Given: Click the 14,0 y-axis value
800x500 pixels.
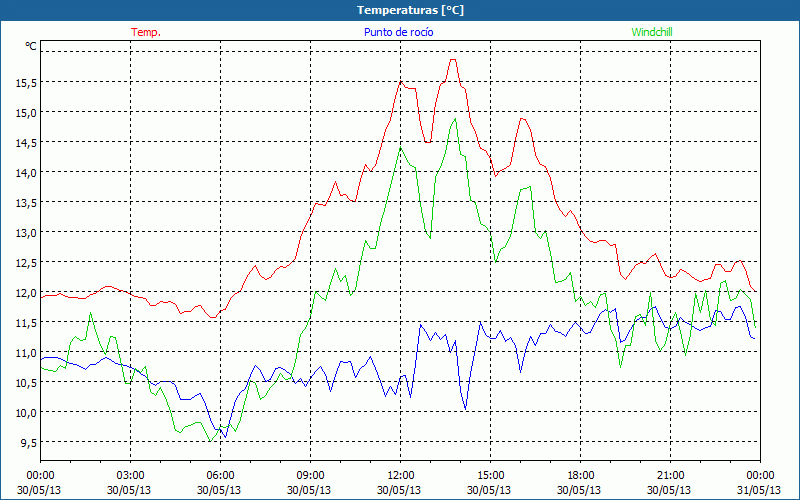Looking at the screenshot, I should [x=27, y=173].
